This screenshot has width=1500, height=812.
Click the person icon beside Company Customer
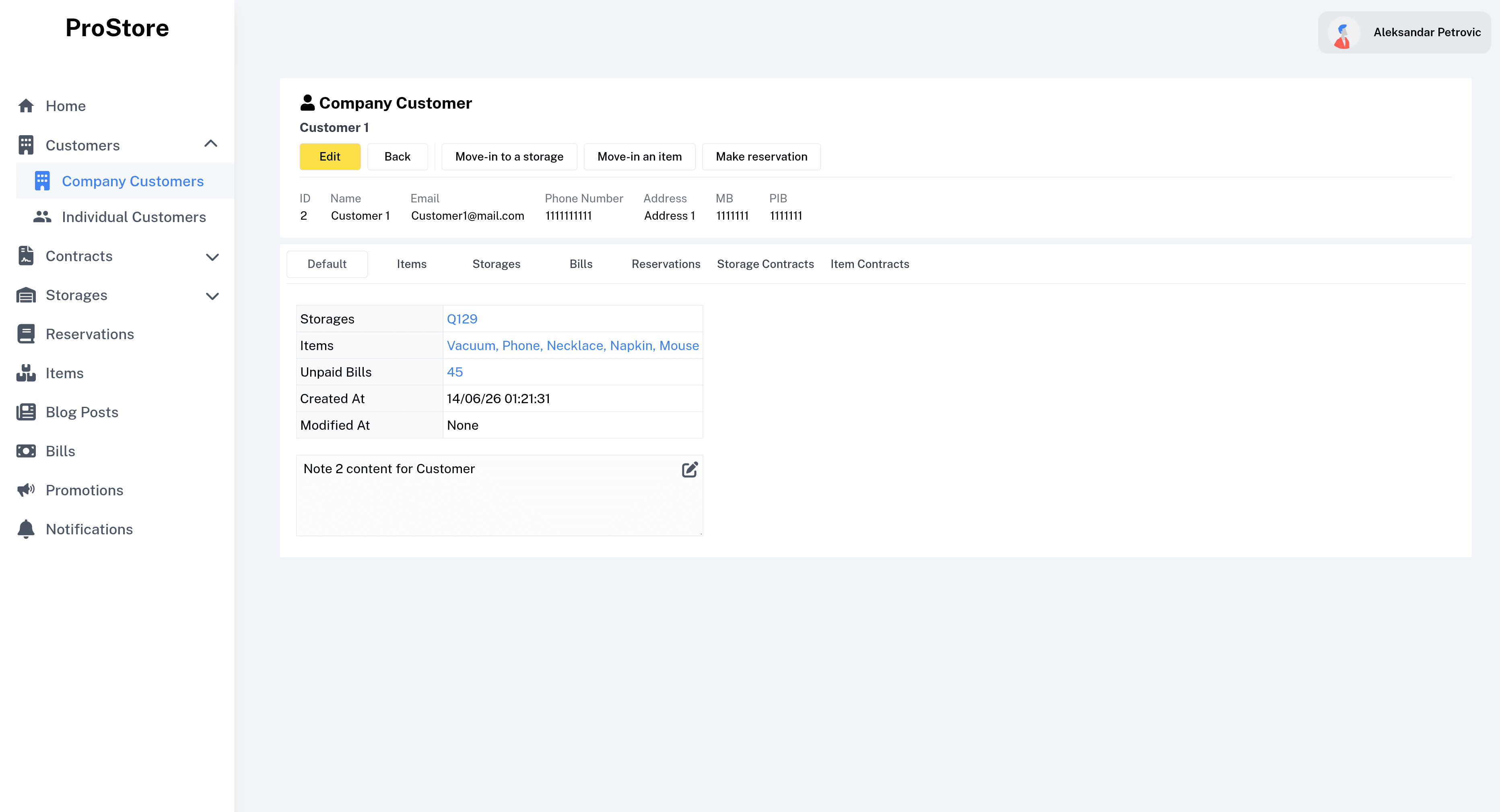pyautogui.click(x=307, y=103)
